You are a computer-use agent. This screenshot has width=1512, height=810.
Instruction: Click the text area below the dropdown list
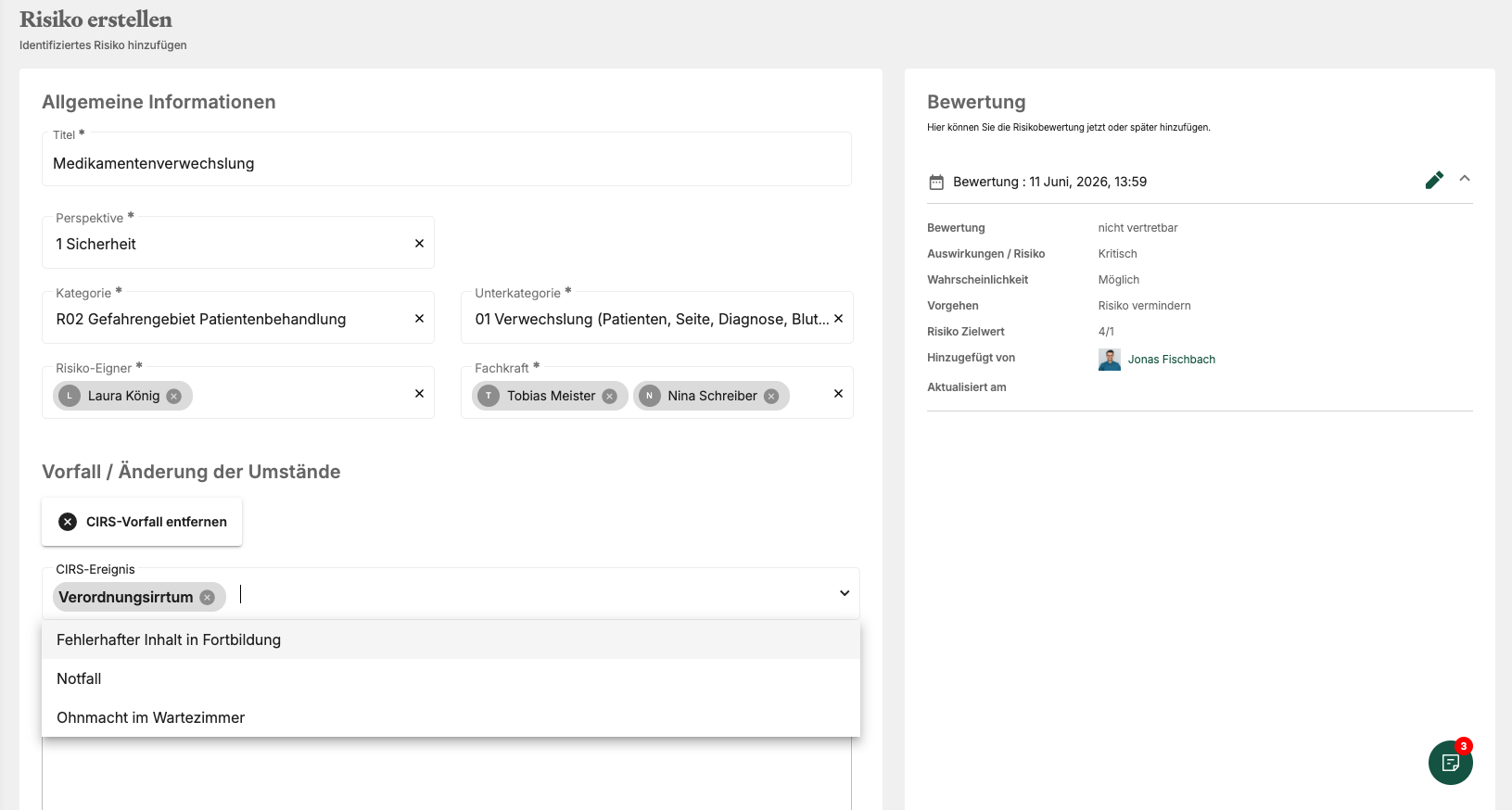447,774
